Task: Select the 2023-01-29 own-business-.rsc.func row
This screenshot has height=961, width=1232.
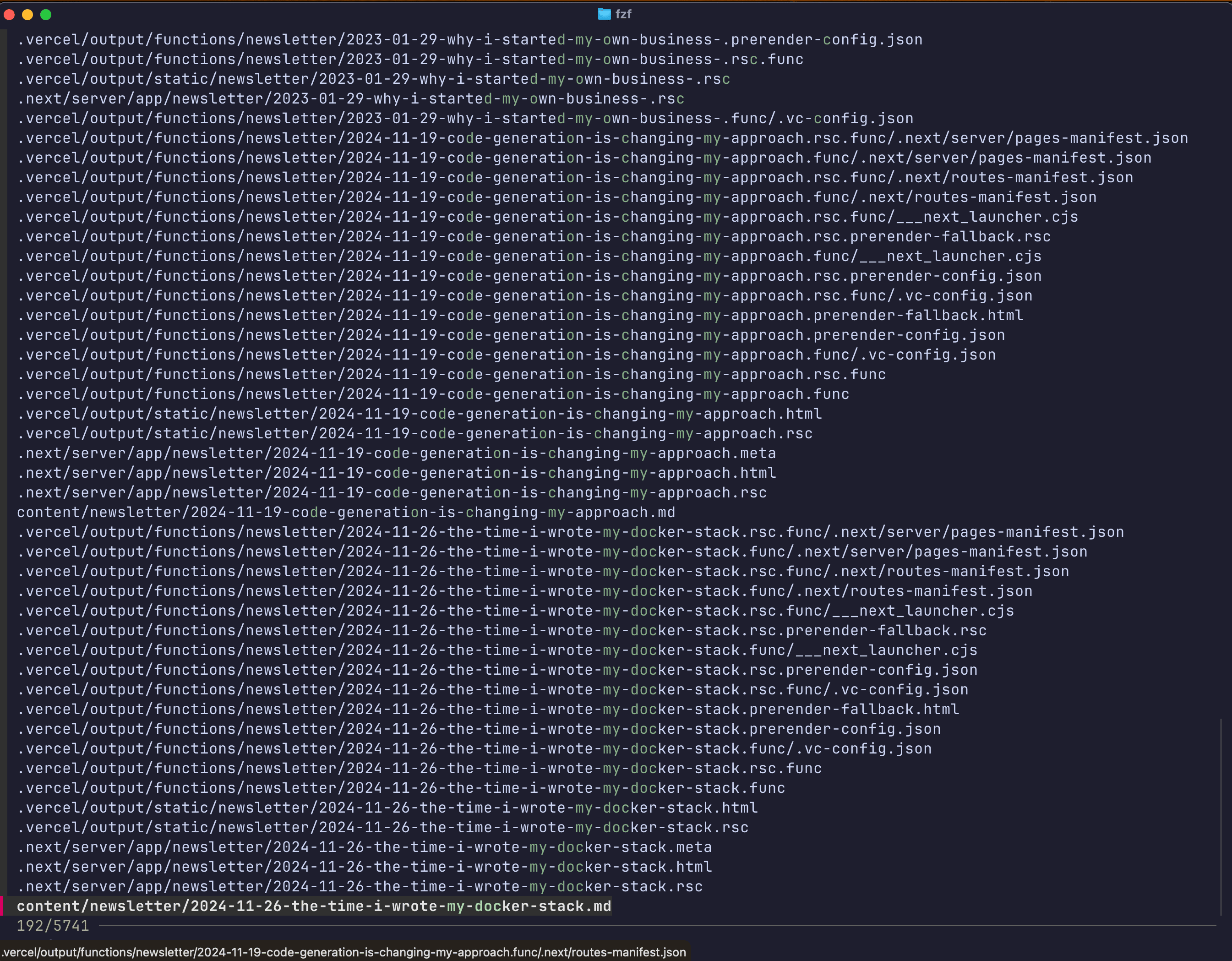Action: [x=410, y=59]
